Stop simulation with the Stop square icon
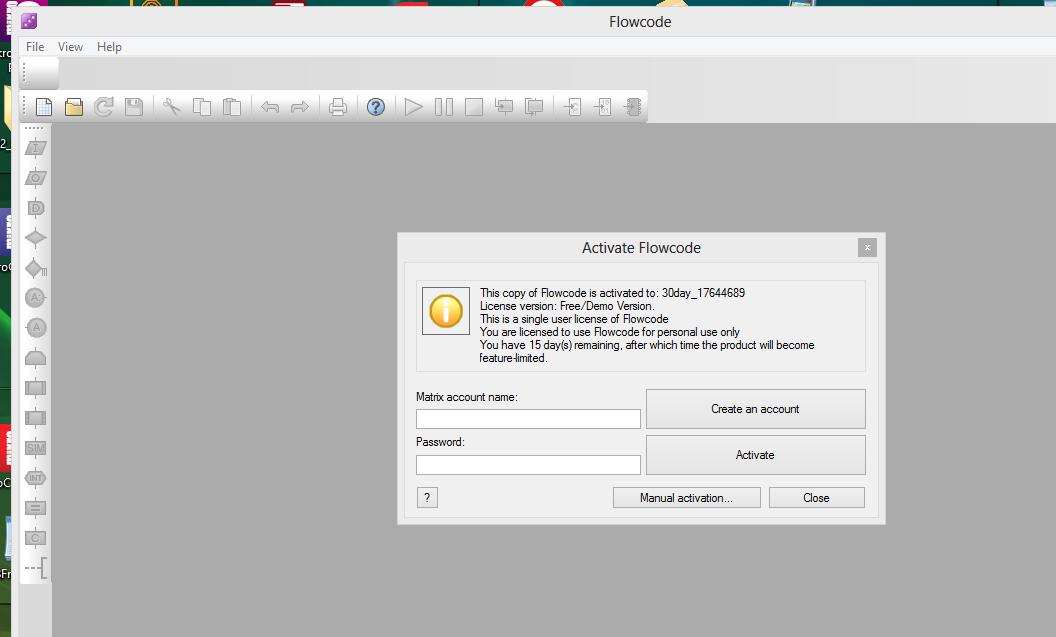This screenshot has height=637, width=1056. (x=474, y=106)
